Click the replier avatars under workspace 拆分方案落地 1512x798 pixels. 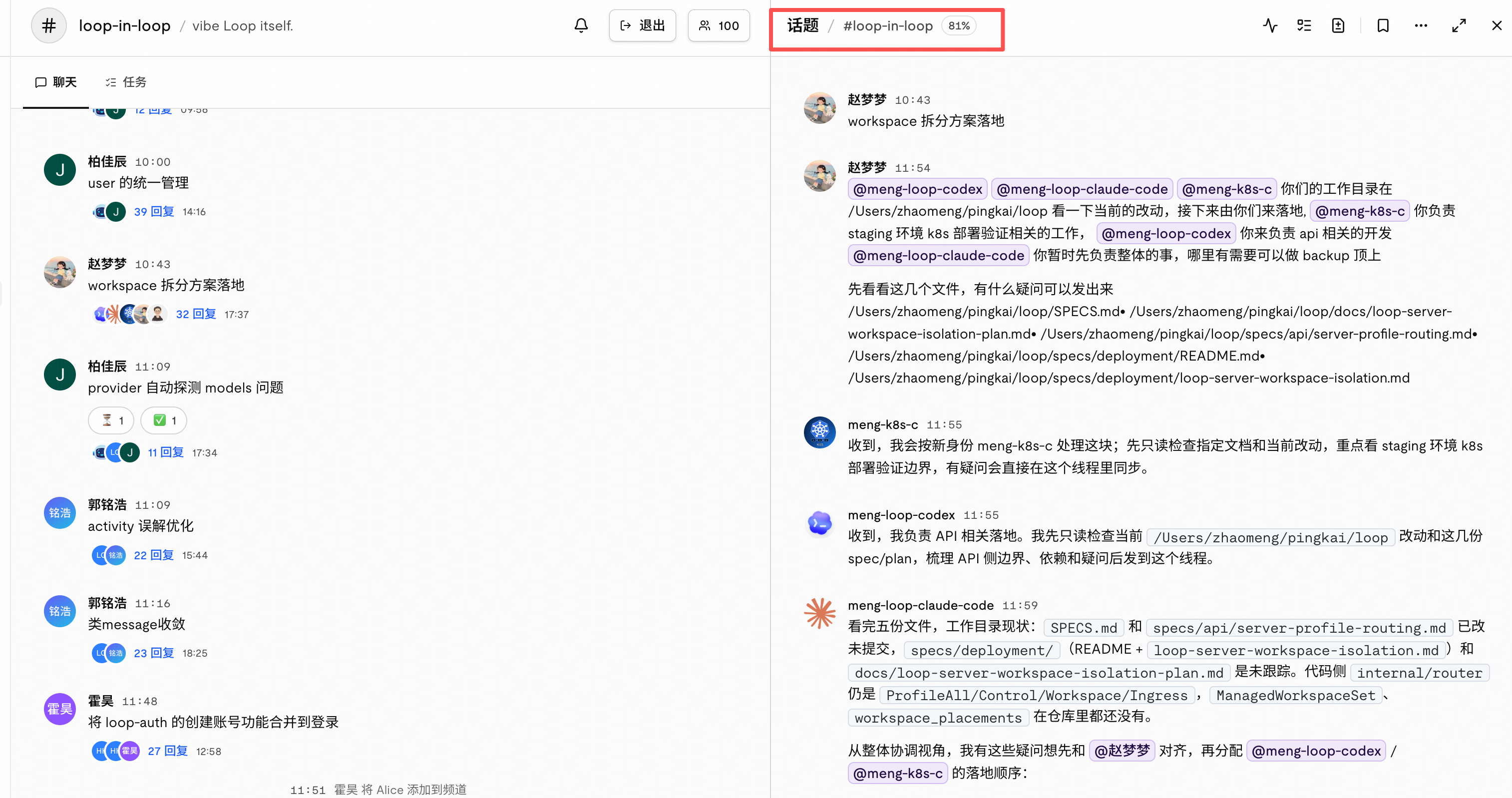tap(130, 314)
